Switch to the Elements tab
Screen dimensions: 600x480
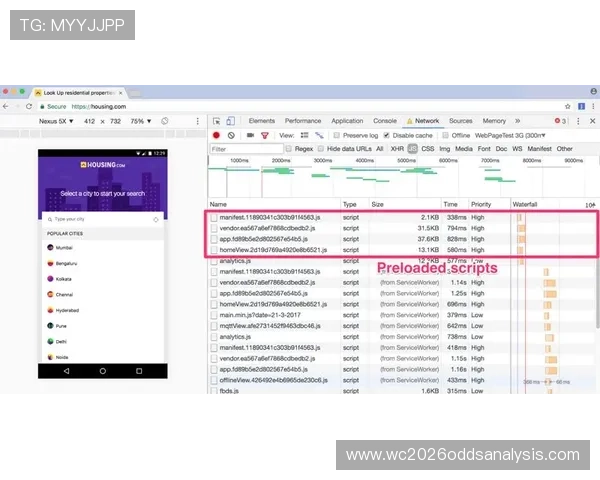(262, 121)
